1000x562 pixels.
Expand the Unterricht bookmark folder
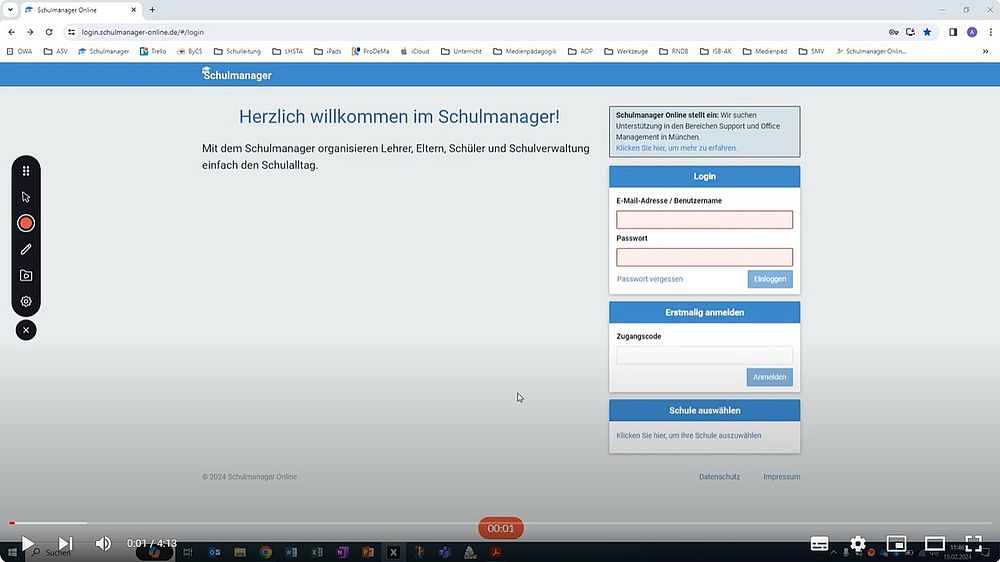pyautogui.click(x=461, y=51)
